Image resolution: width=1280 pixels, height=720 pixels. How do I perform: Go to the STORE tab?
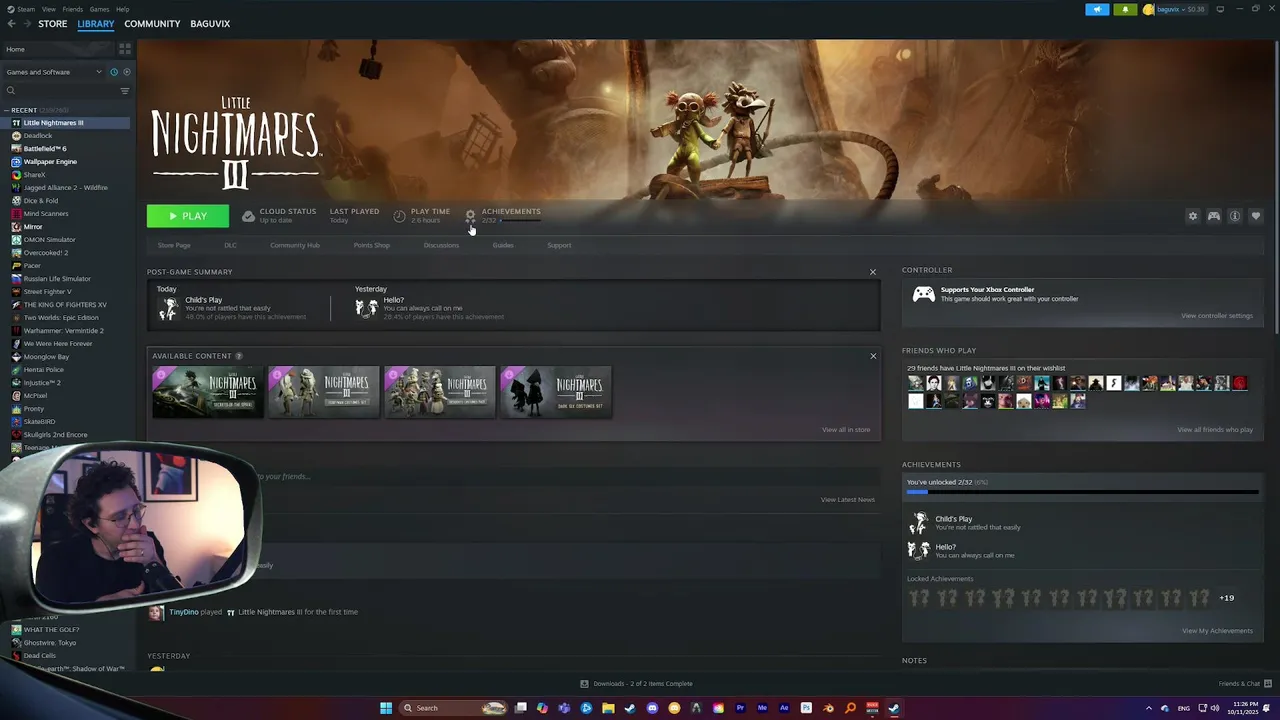[x=52, y=24]
